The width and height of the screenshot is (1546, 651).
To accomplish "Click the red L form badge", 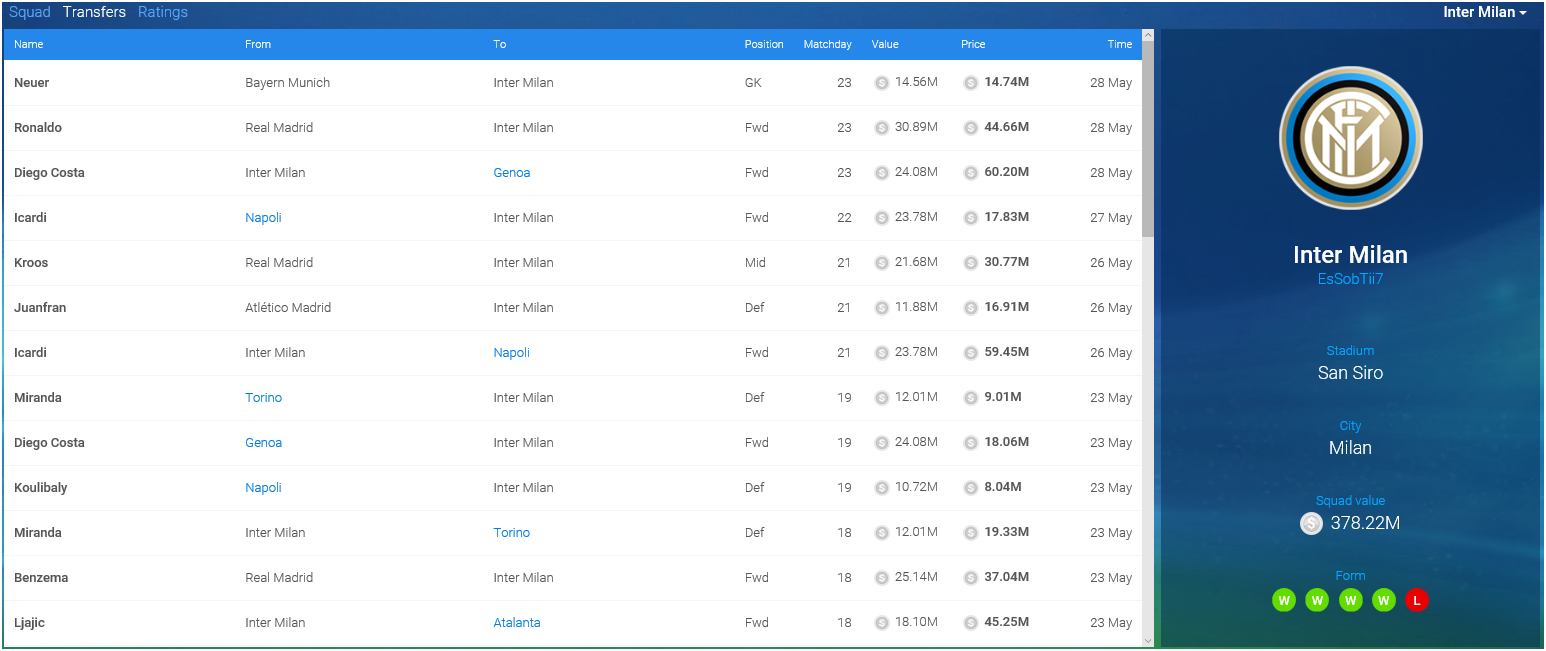I will click(1416, 600).
